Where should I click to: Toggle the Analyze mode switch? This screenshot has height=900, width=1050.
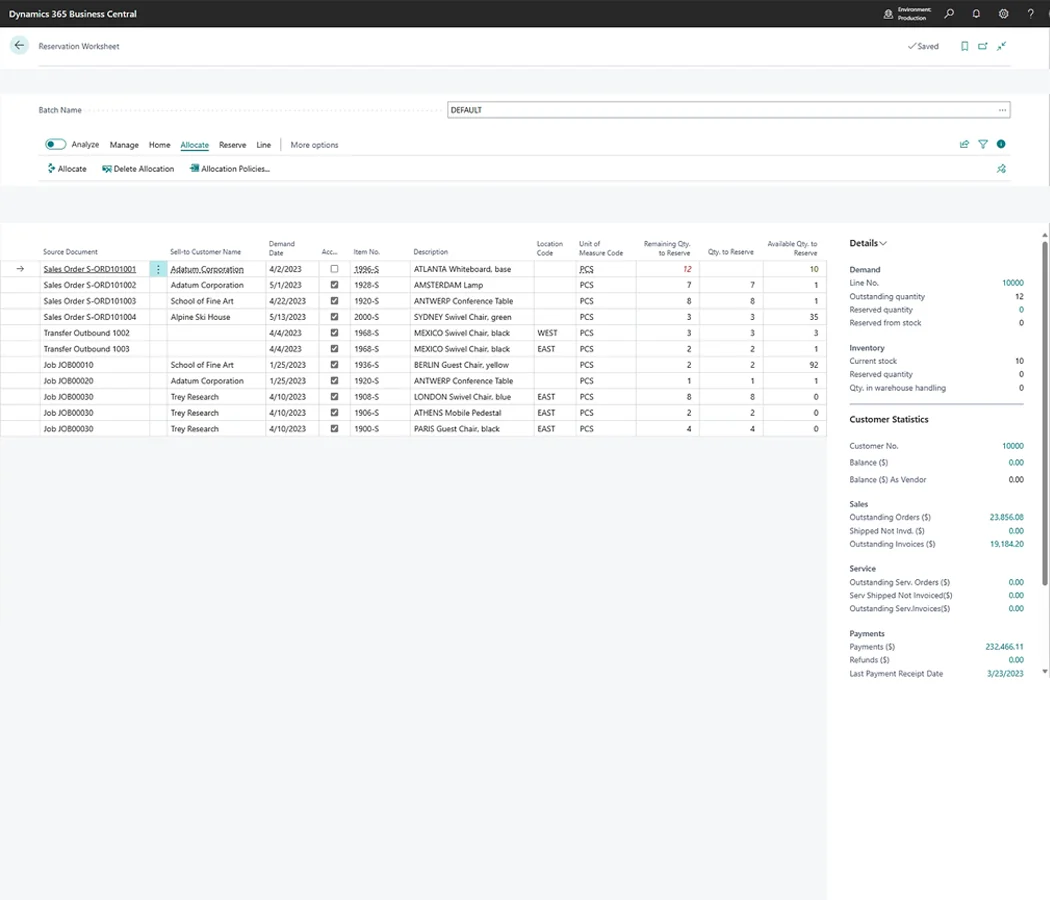click(55, 145)
